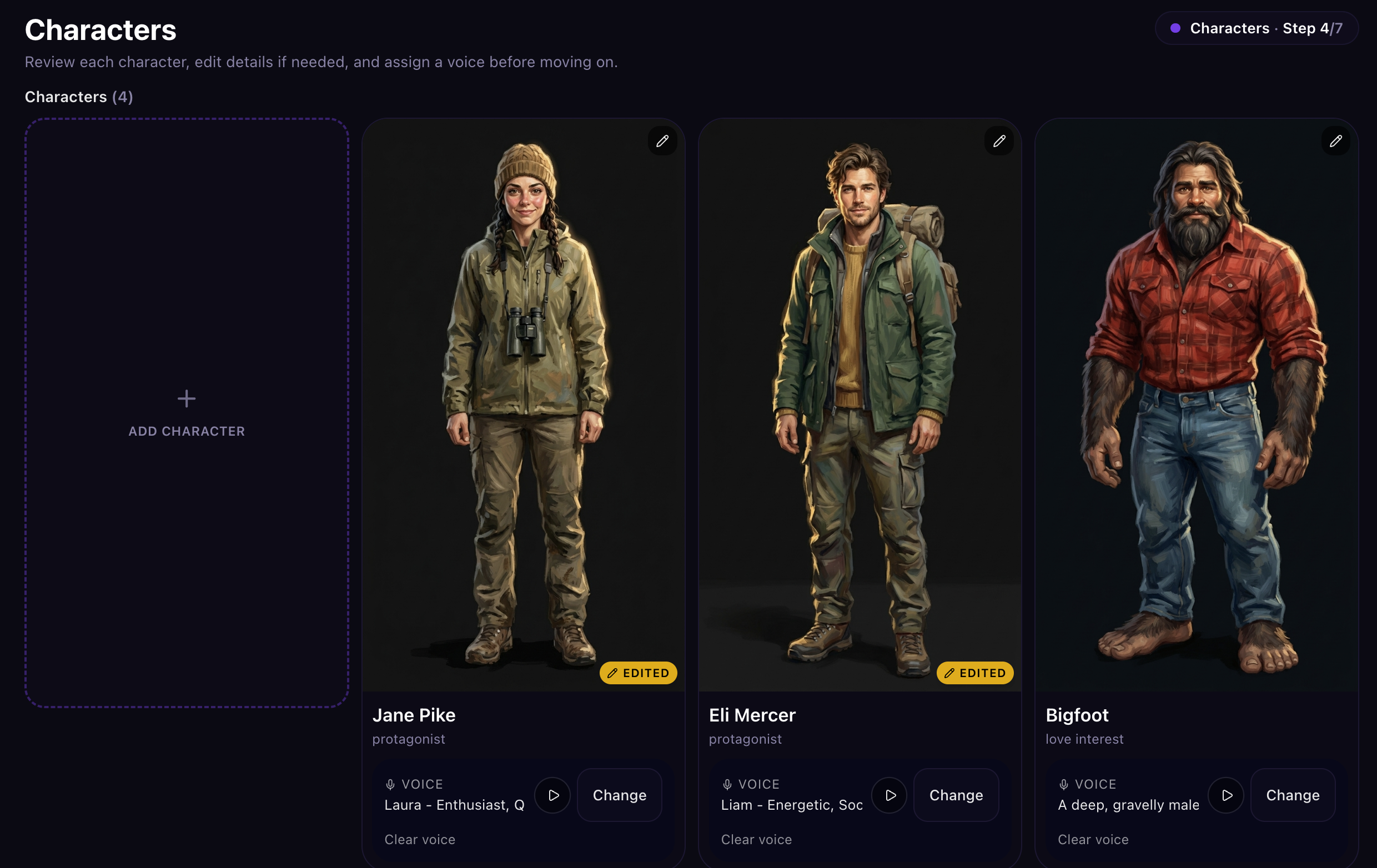Click 'Liam - Energetic, Soc' voice name
Image resolution: width=1377 pixels, height=868 pixels.
click(x=791, y=805)
